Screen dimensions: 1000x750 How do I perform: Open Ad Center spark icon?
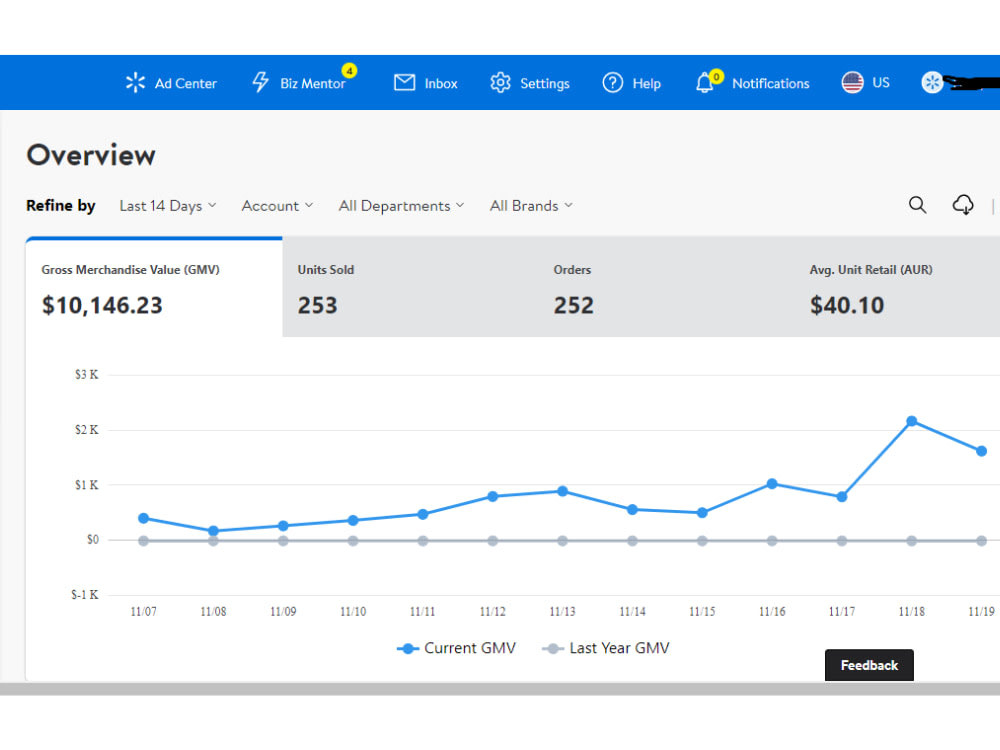tap(135, 82)
